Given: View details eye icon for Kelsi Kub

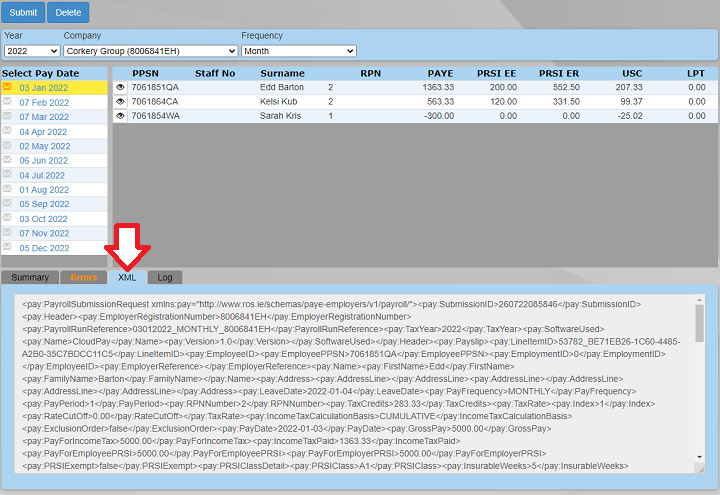Looking at the screenshot, I should (120, 102).
